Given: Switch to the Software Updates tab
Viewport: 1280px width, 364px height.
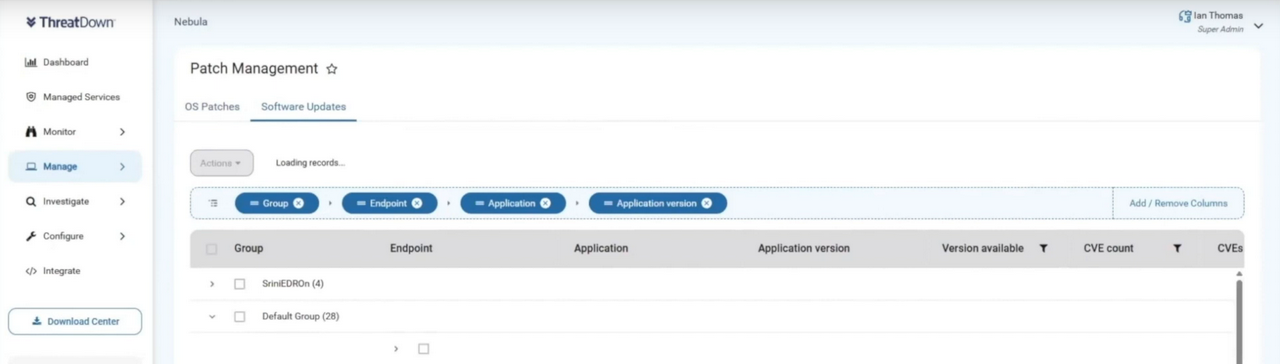Looking at the screenshot, I should (x=304, y=107).
